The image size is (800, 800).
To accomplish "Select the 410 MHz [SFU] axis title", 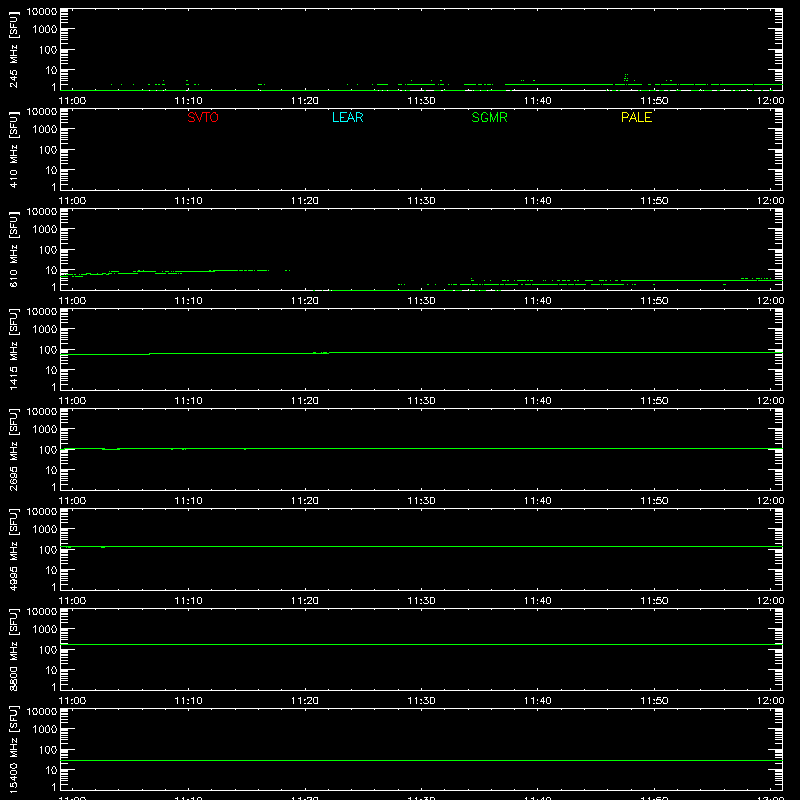I will pos(14,150).
